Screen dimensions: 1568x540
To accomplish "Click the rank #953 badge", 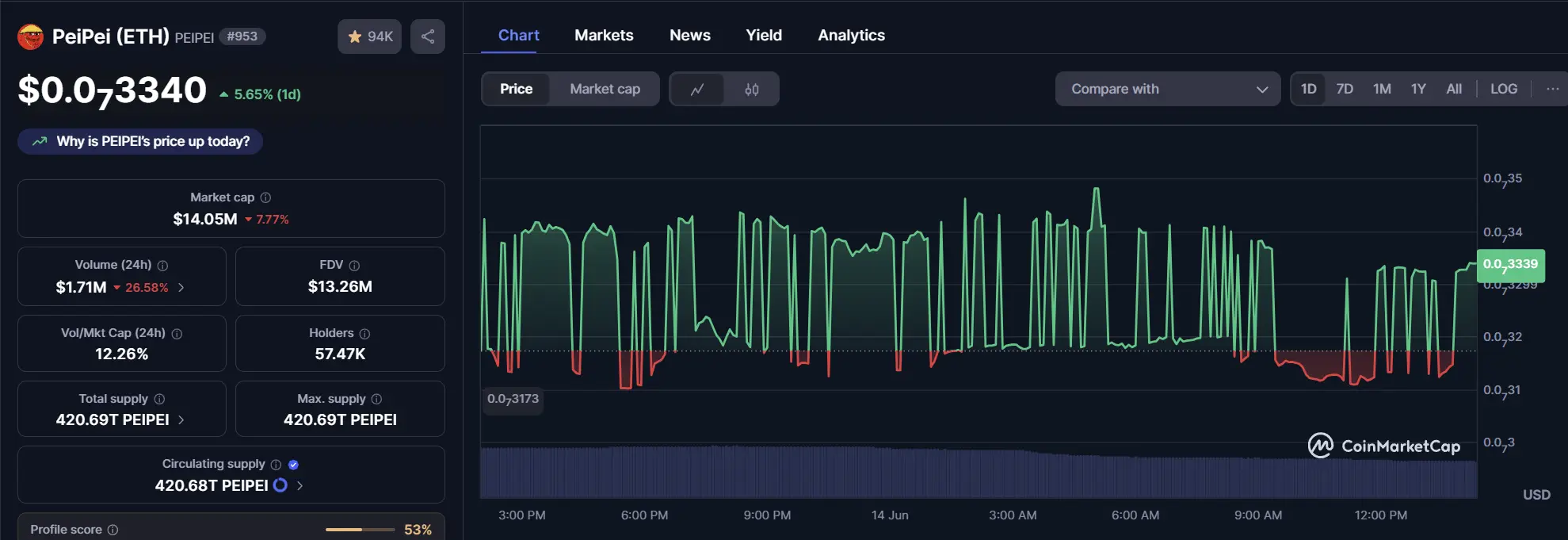I will 242,36.
